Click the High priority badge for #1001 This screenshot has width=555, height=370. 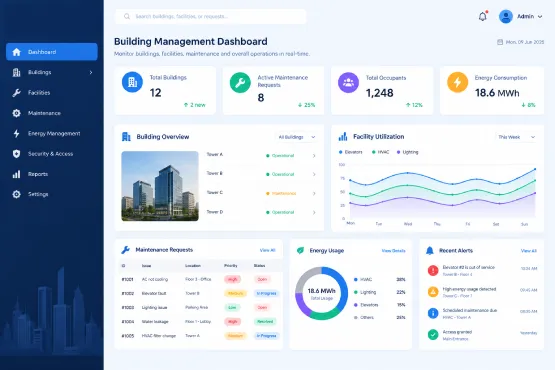point(232,279)
